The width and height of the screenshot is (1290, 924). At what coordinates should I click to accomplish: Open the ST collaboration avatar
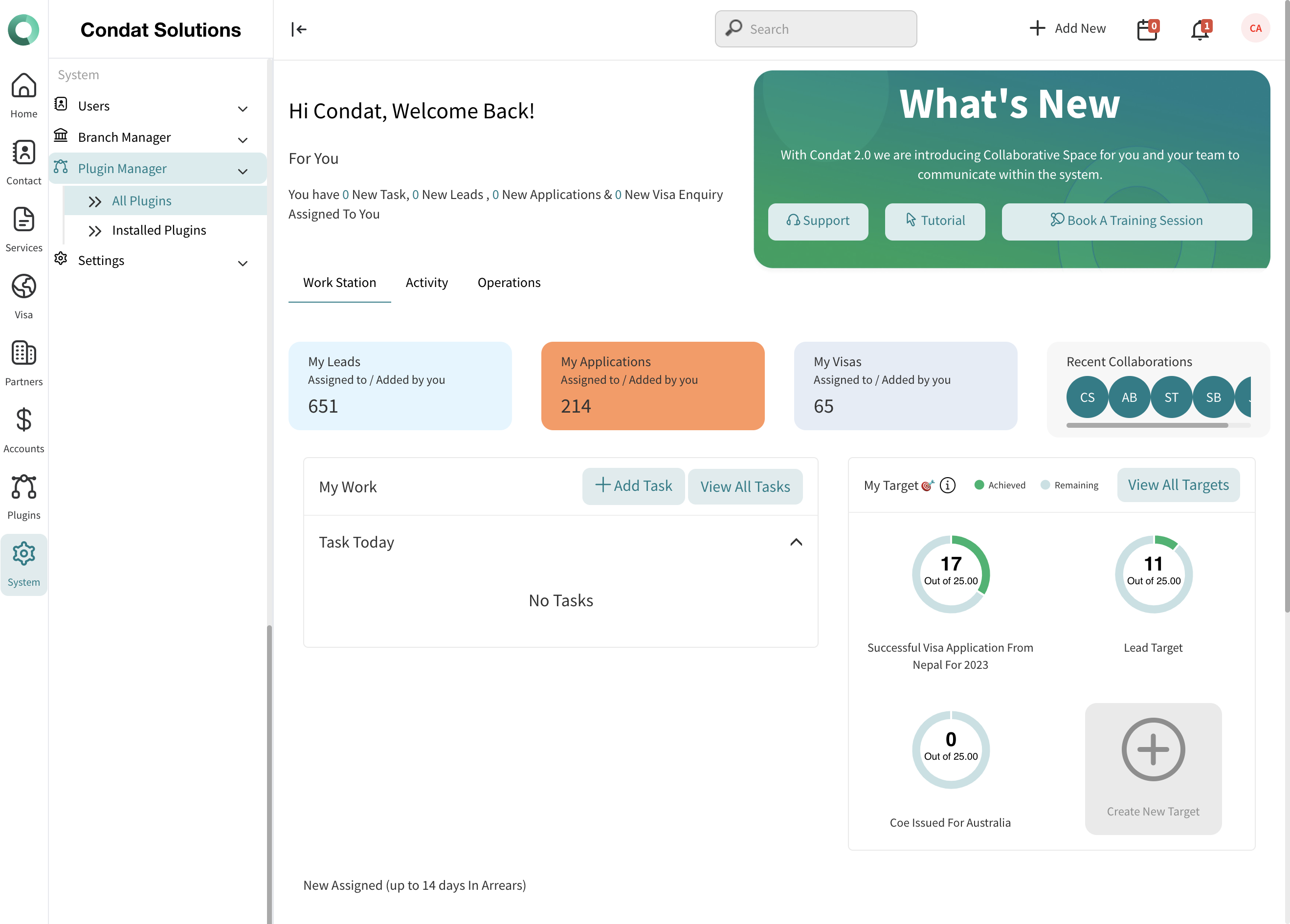coord(1171,397)
